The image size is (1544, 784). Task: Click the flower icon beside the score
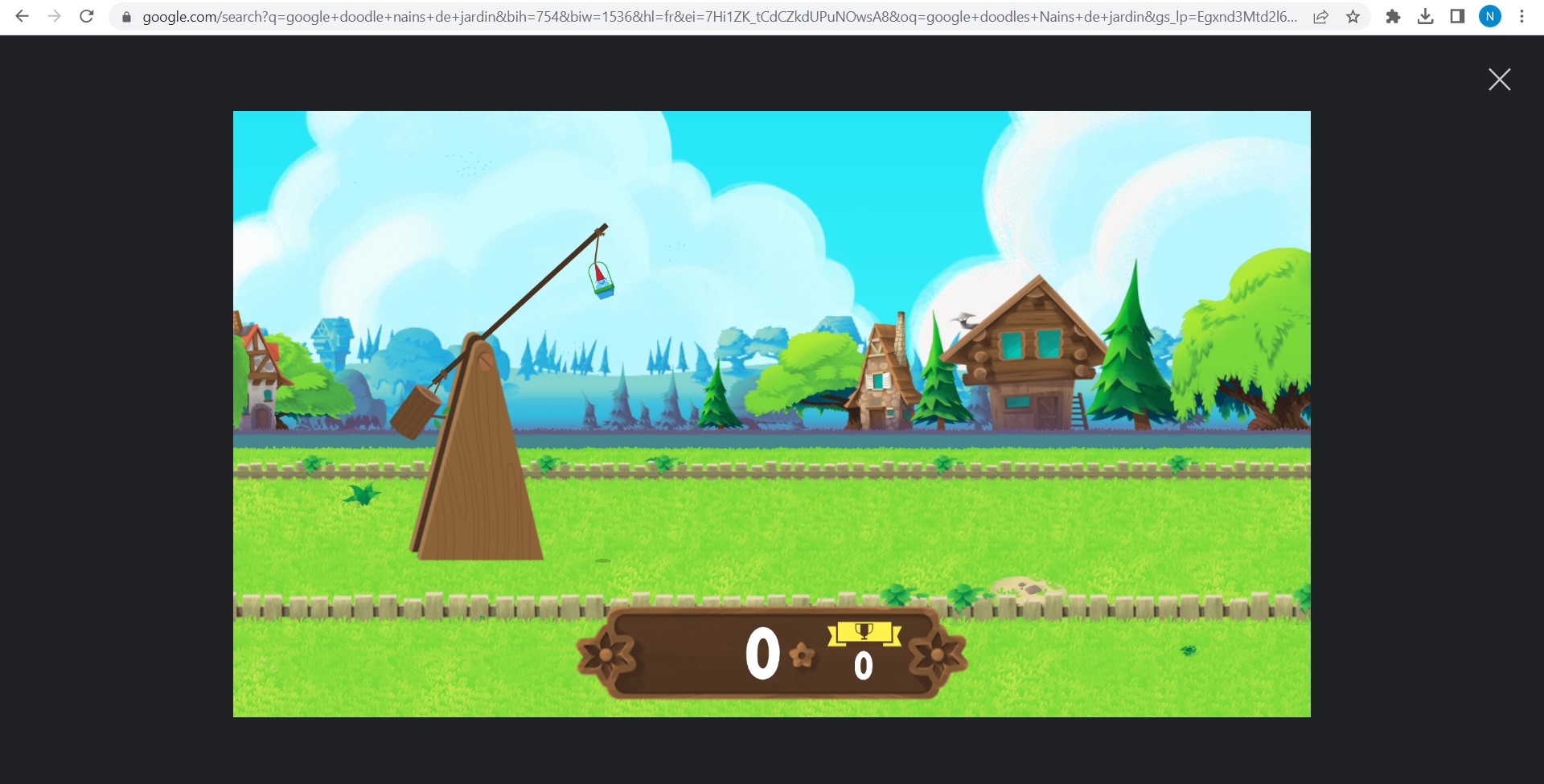click(x=802, y=655)
